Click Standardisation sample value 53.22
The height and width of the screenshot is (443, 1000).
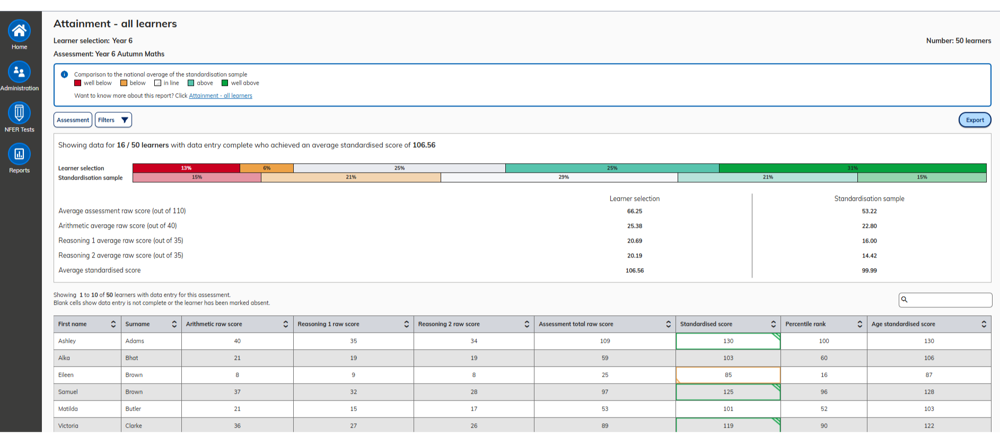click(x=869, y=210)
